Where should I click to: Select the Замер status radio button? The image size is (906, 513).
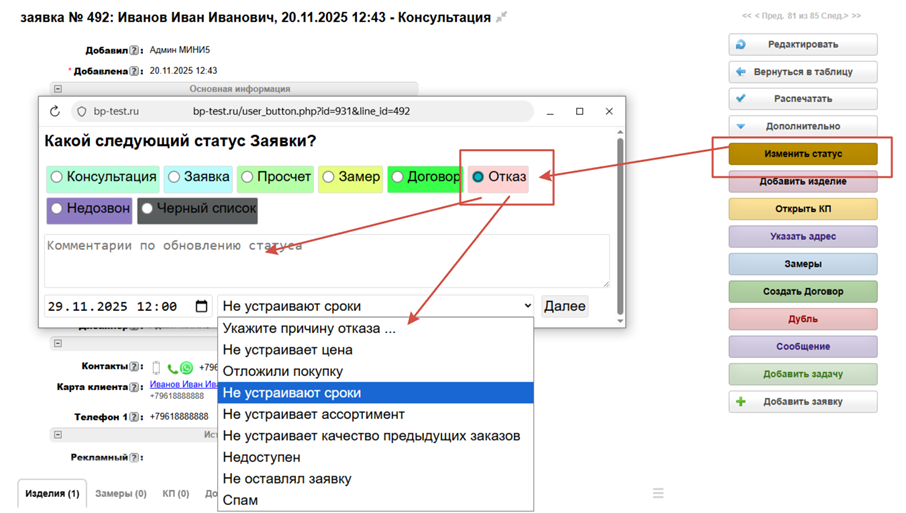pyautogui.click(x=328, y=177)
